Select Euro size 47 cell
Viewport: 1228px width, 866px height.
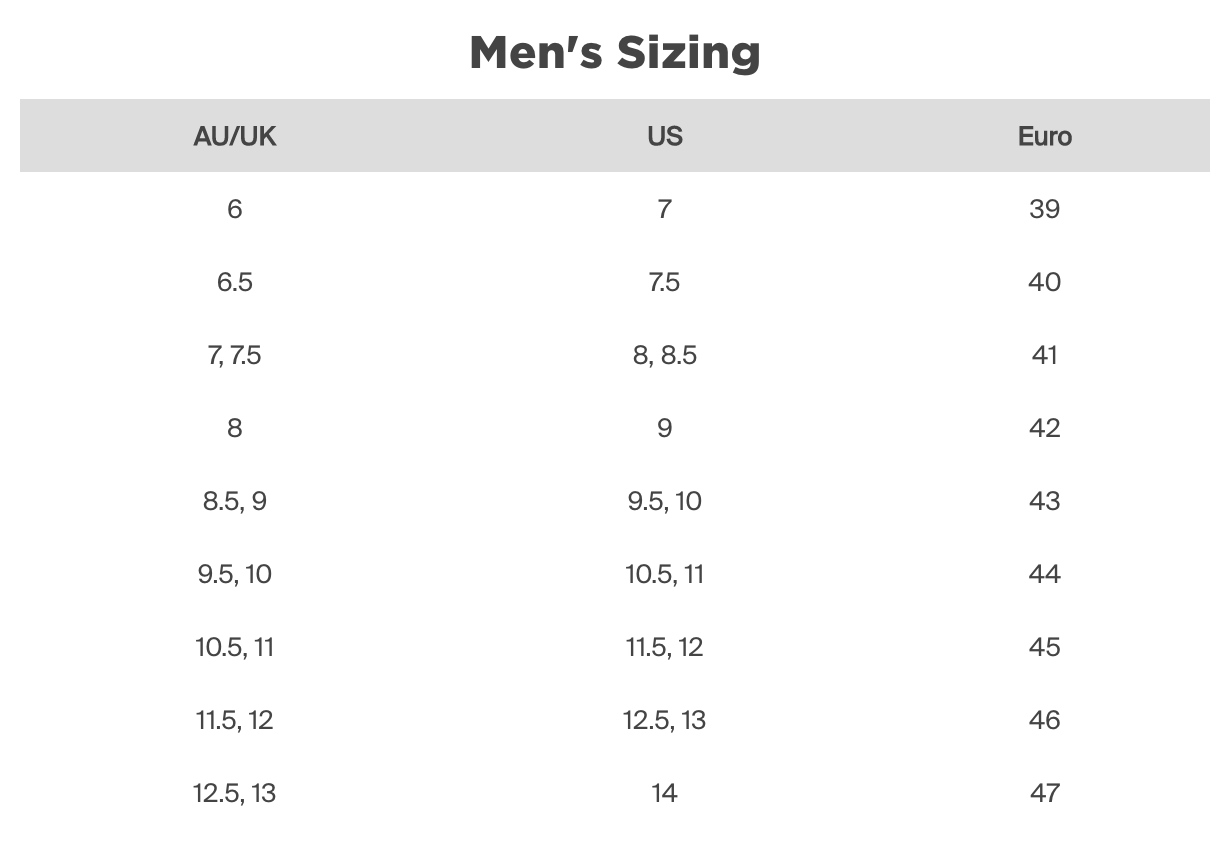click(x=1044, y=793)
